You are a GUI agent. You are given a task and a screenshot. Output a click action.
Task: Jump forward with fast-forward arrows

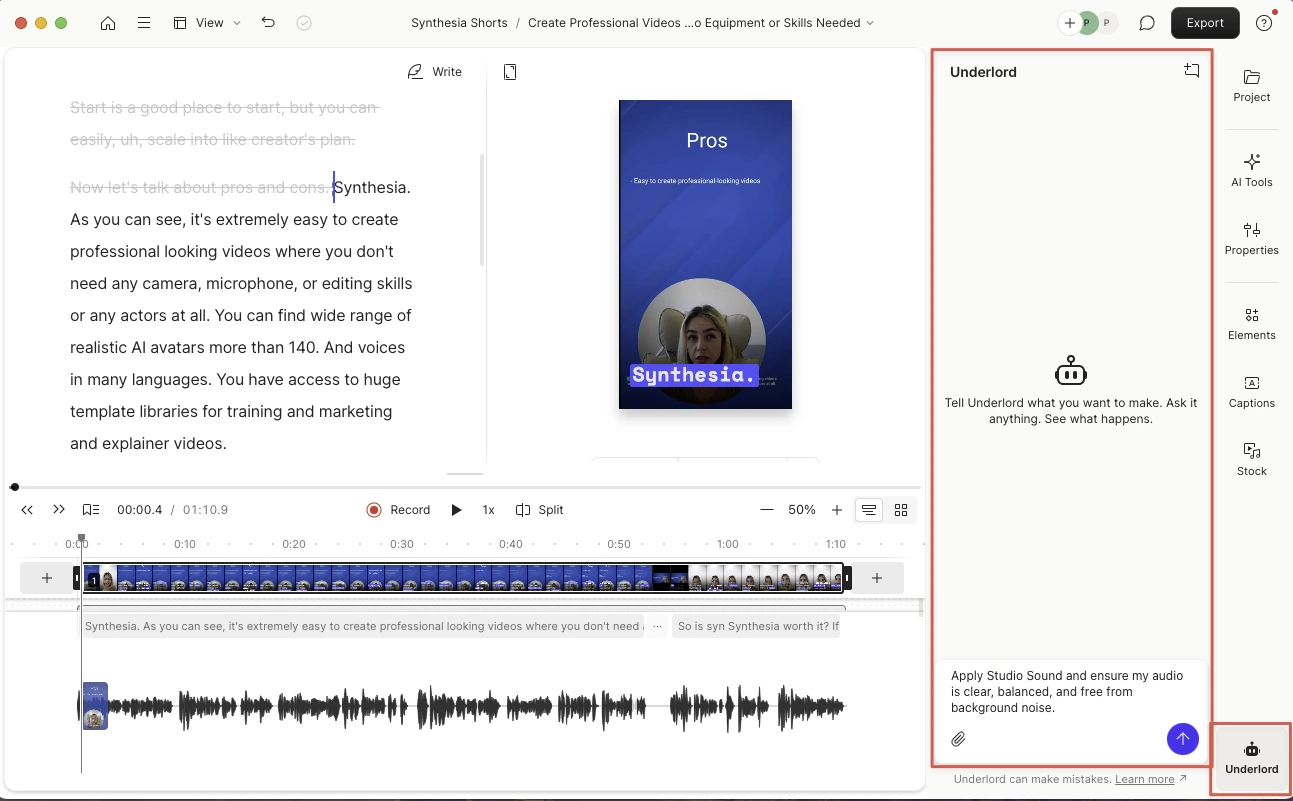pyautogui.click(x=59, y=510)
